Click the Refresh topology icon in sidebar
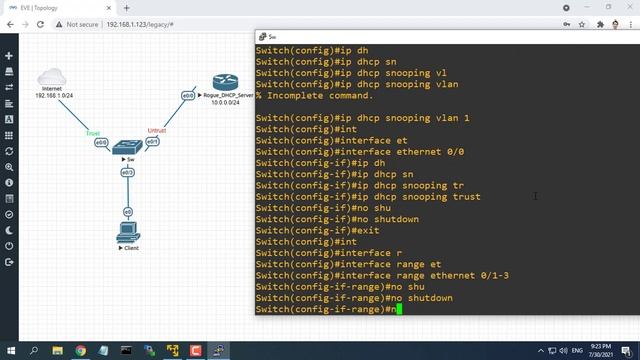The height and width of the screenshot is (360, 640). pos(9,151)
